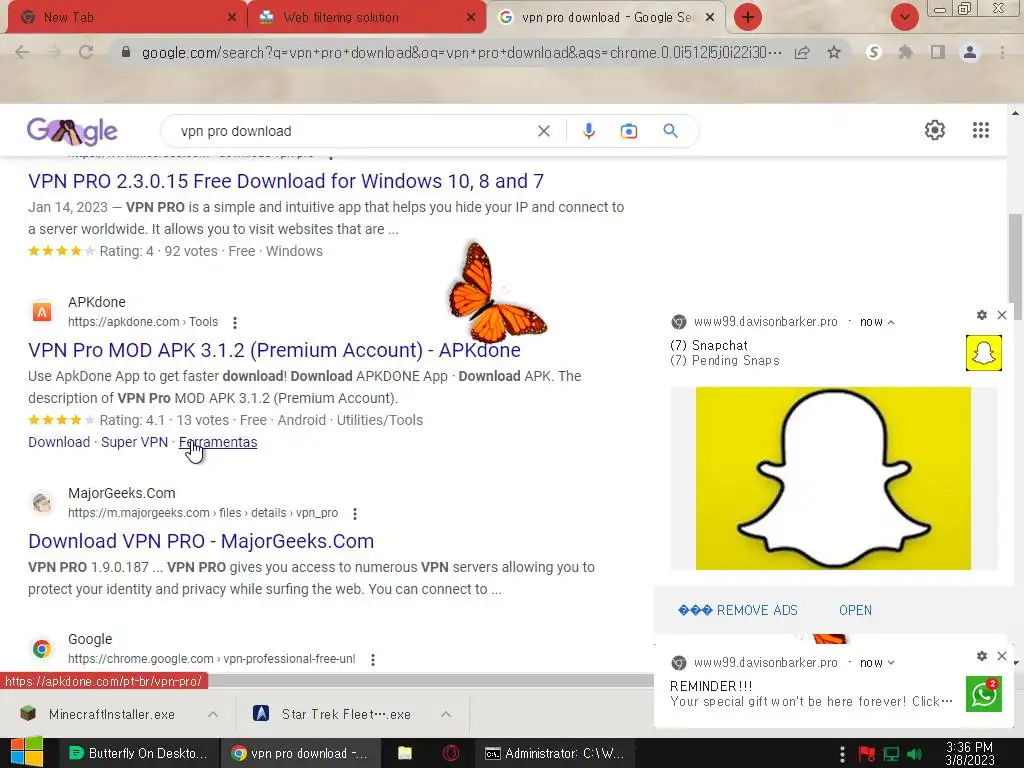Click the WhatsApp icon in the reminder notification

click(984, 694)
